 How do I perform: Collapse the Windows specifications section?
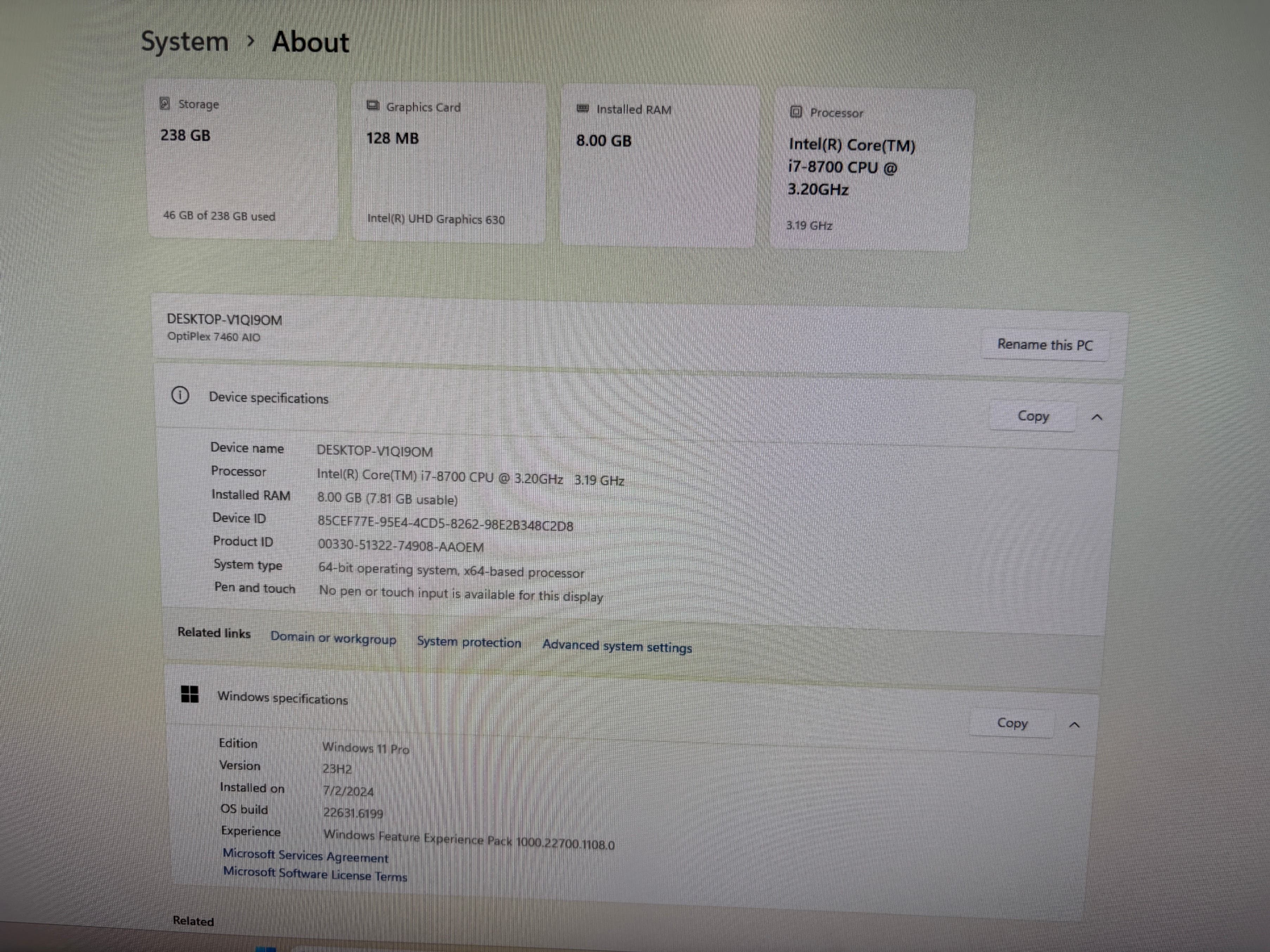coord(1075,725)
